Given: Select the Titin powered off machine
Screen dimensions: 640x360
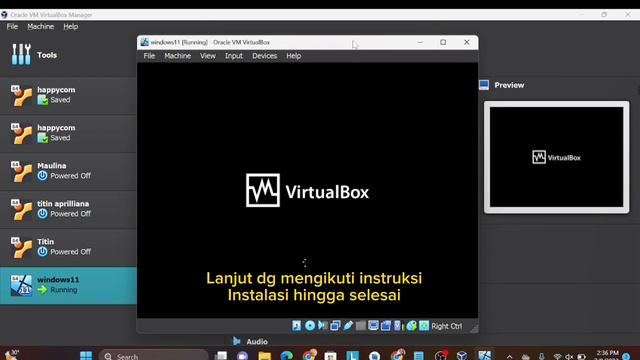Looking at the screenshot, I should [68, 247].
